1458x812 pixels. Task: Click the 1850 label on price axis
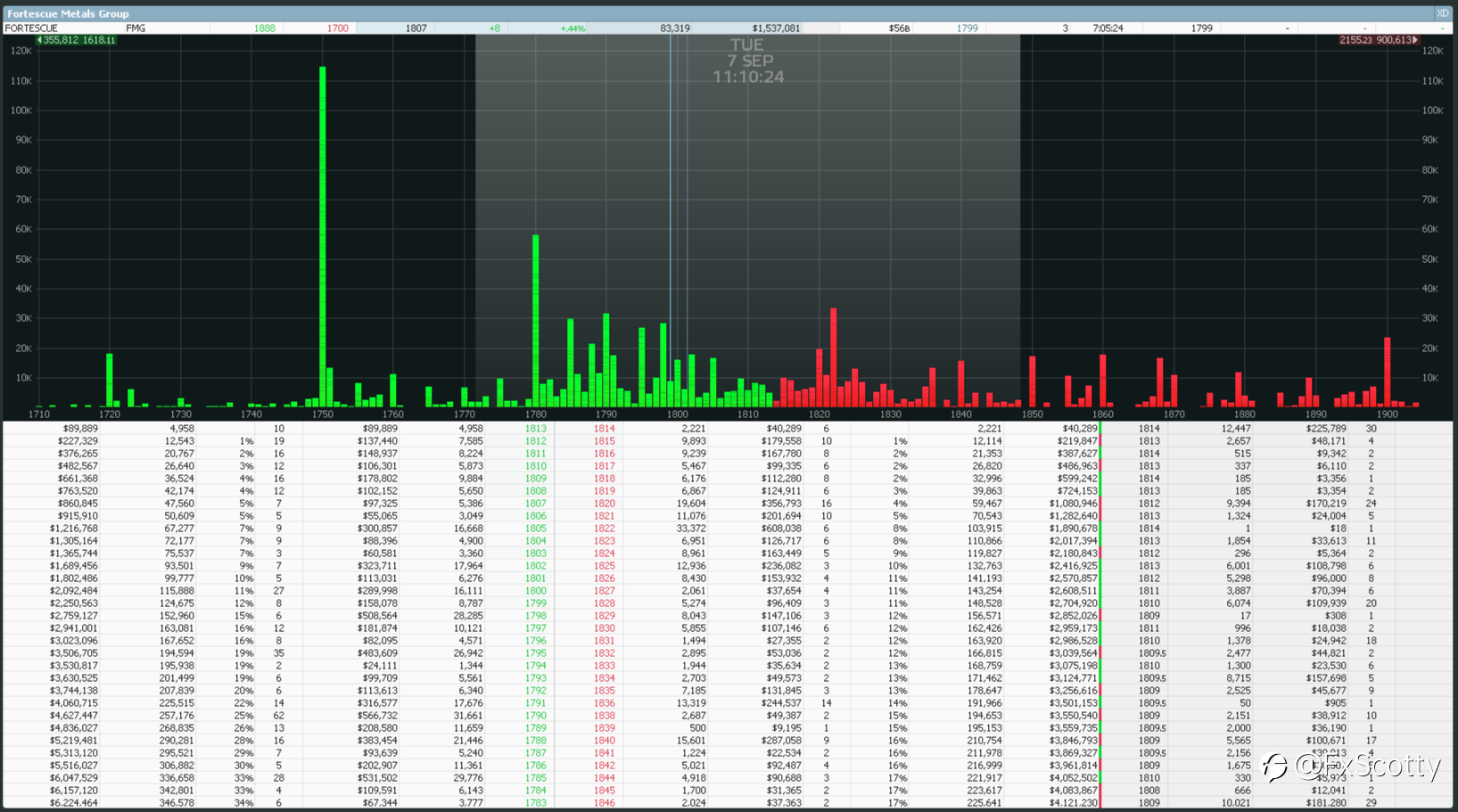(1032, 414)
